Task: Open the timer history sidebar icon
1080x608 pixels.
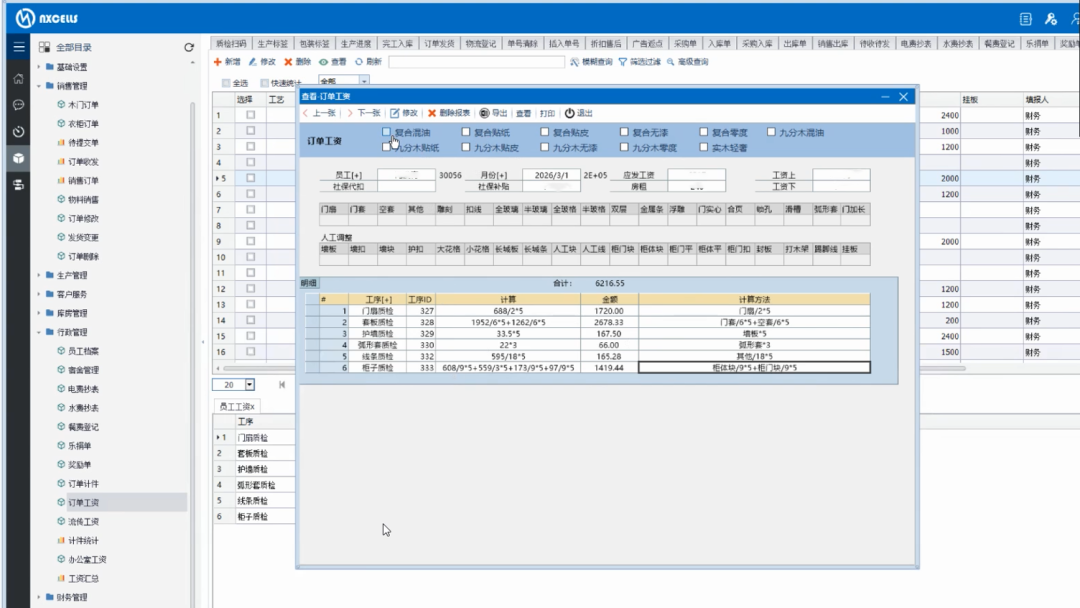Action: click(x=19, y=132)
